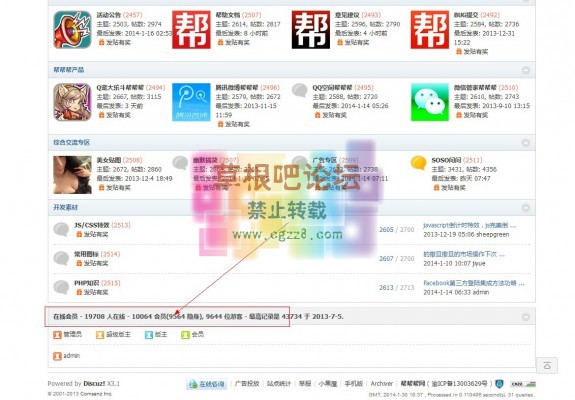Screen dimensions: 575x400
Task: Click the red 帮 icon beside forum (2507)
Action: tap(191, 30)
